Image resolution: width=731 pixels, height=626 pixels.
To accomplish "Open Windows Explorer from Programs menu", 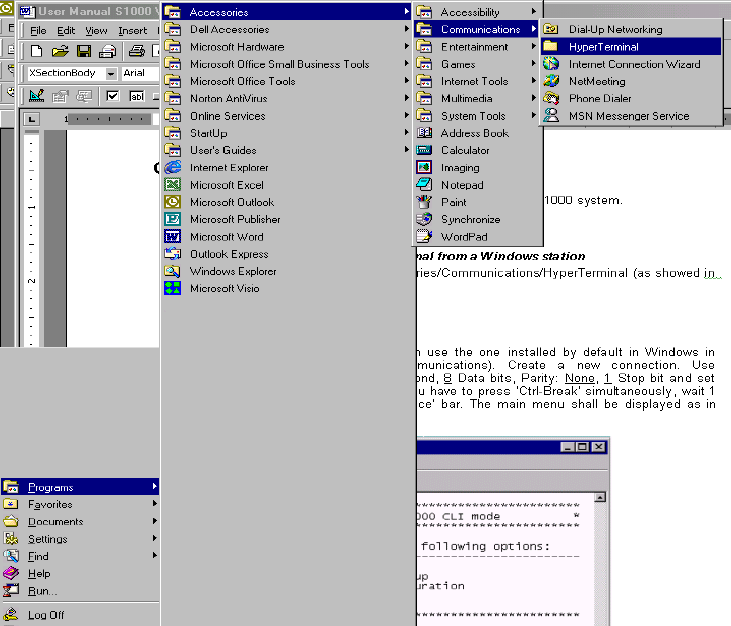I will [x=288, y=271].
